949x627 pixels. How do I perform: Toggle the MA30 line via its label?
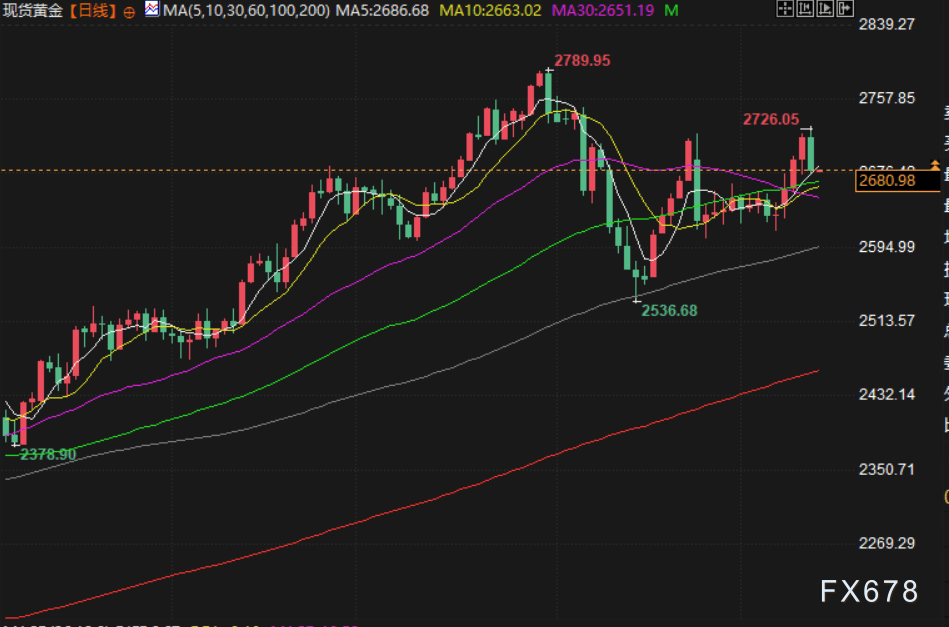point(603,10)
